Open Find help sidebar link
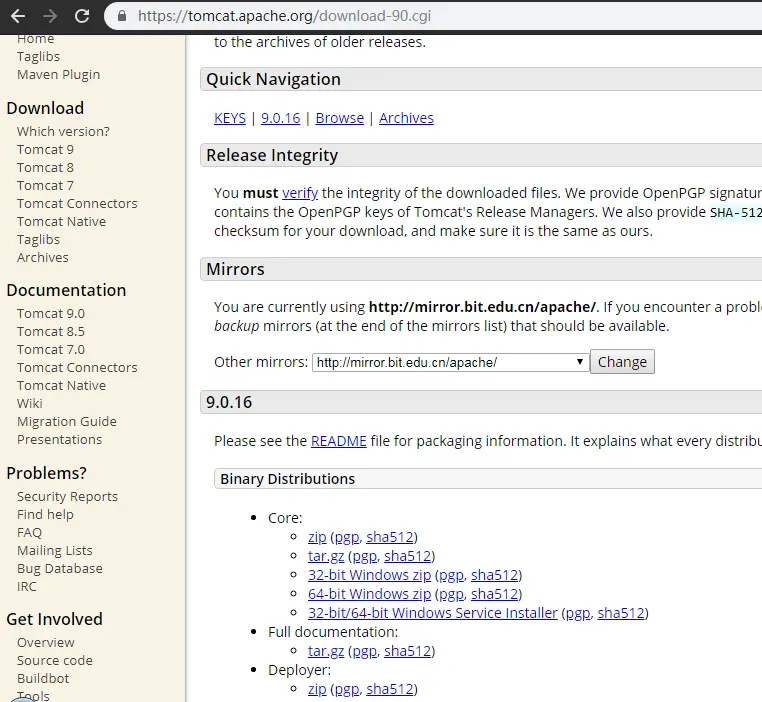This screenshot has height=702, width=762. coord(45,514)
